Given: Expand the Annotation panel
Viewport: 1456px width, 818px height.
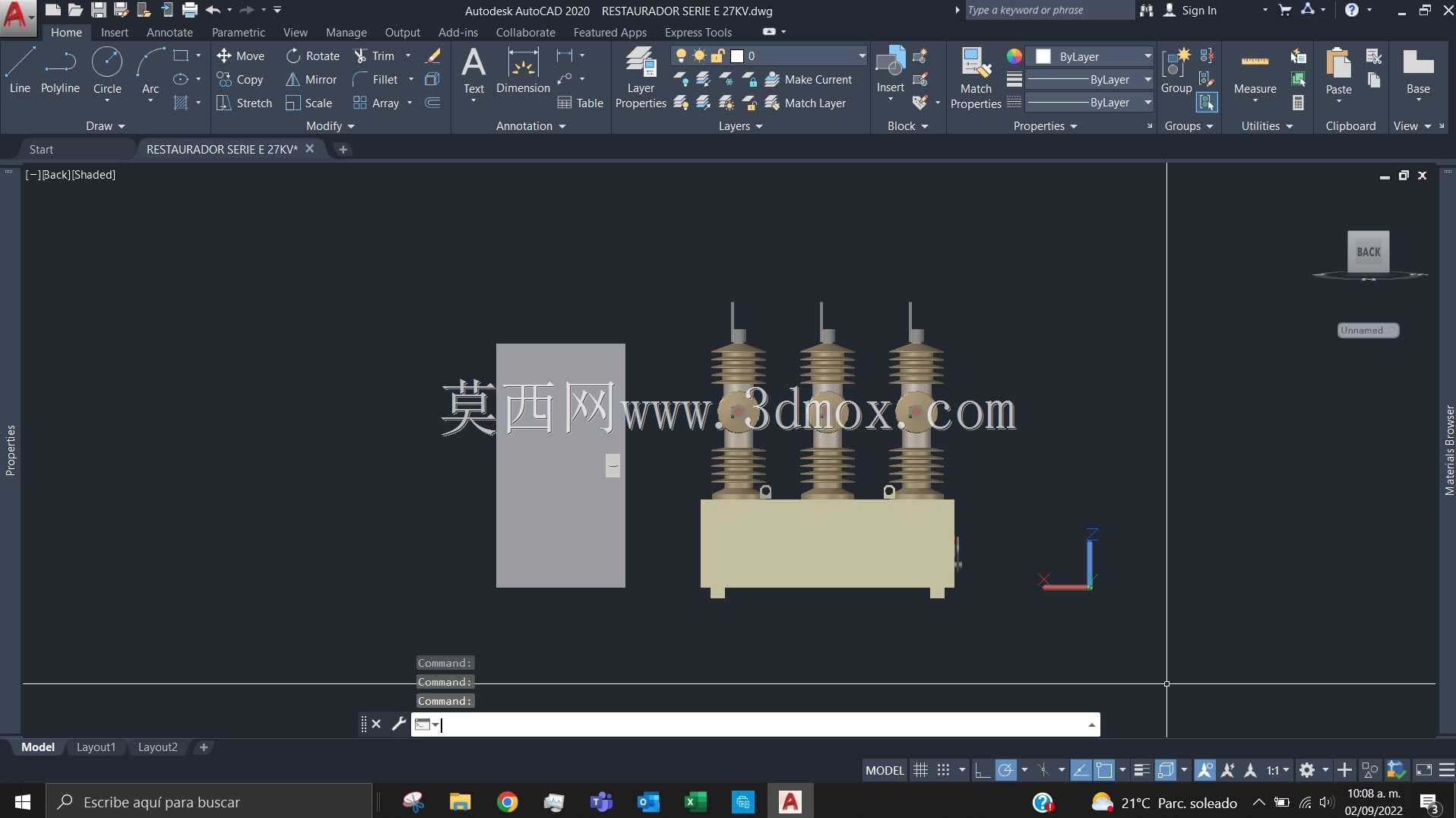Looking at the screenshot, I should point(530,126).
